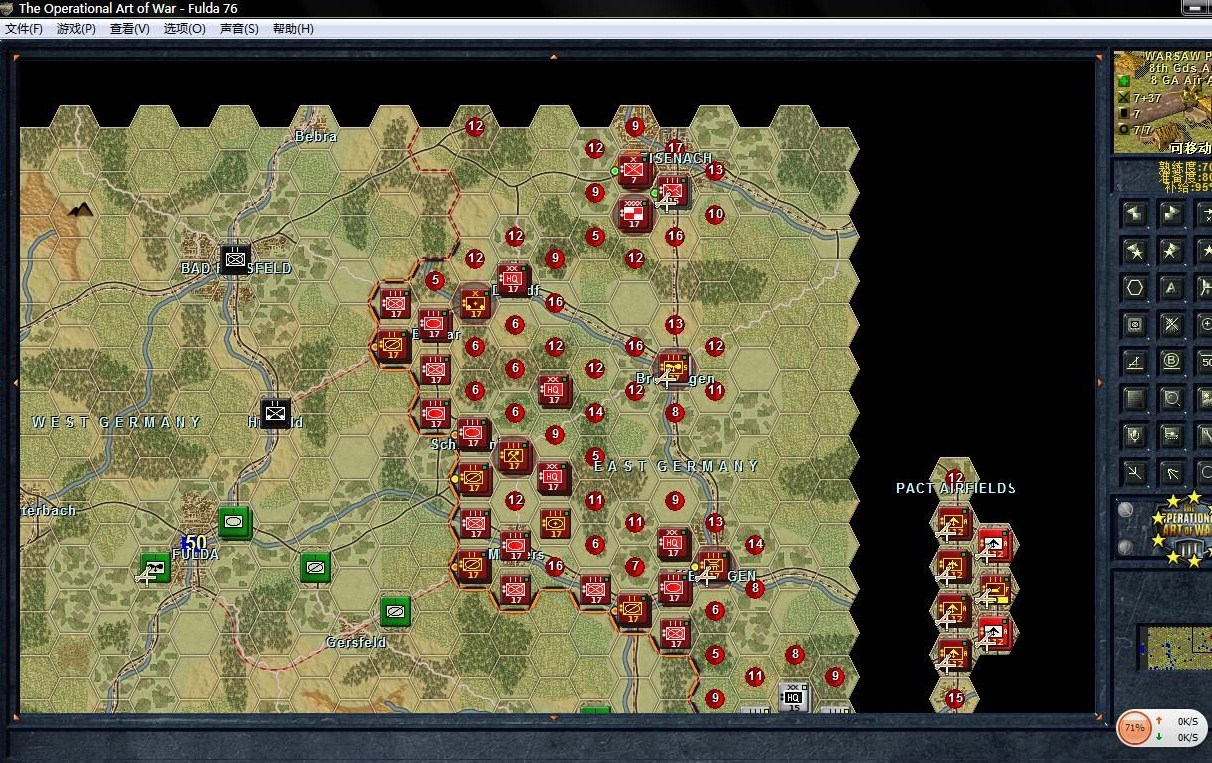Image resolution: width=1212 pixels, height=763 pixels.
Task: Click the minimap overview thumbnail
Action: pos(1174,647)
